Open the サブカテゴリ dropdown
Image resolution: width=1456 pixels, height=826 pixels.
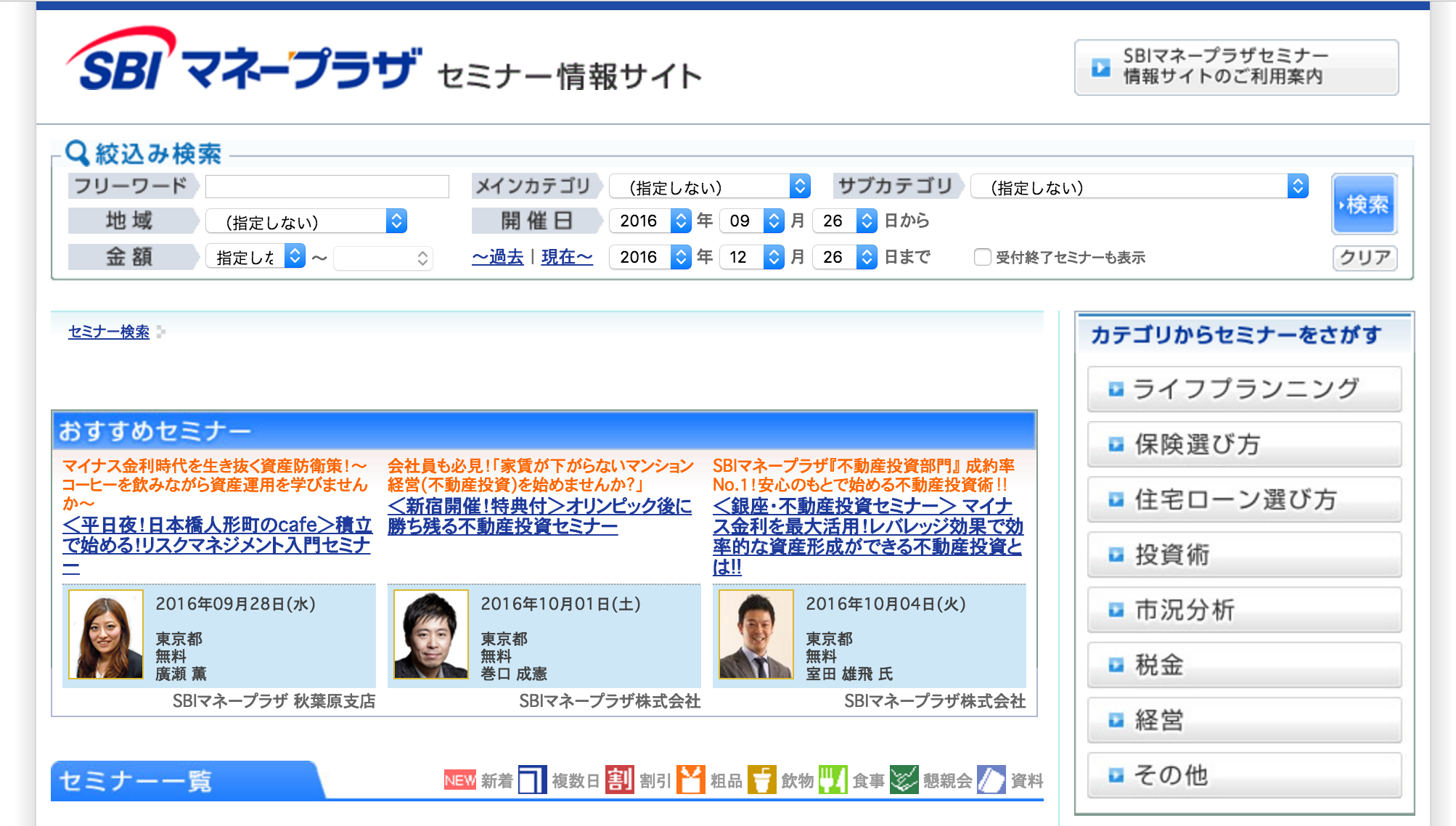pyautogui.click(x=1139, y=187)
